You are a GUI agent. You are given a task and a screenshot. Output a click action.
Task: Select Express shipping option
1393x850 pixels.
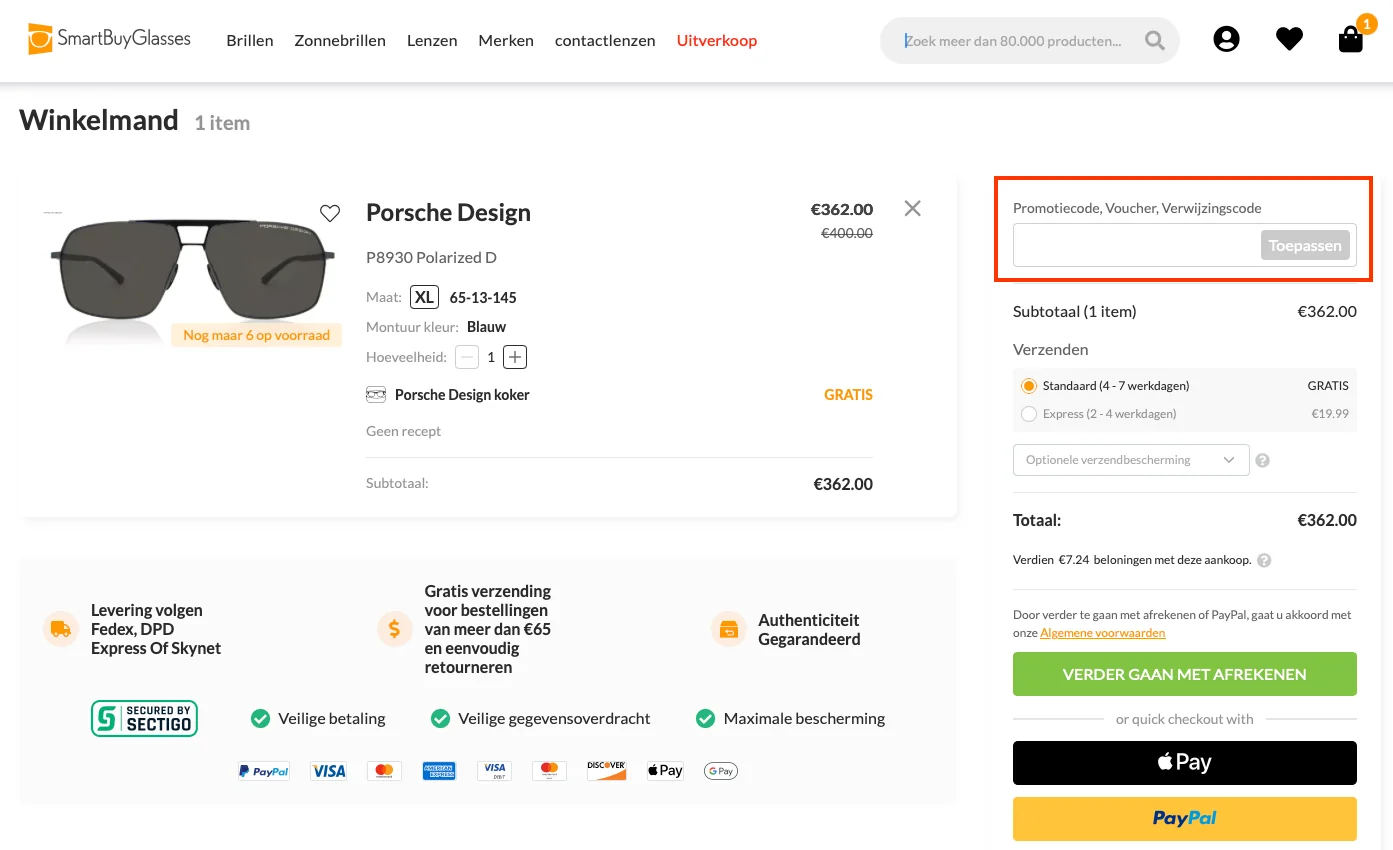tap(1029, 413)
